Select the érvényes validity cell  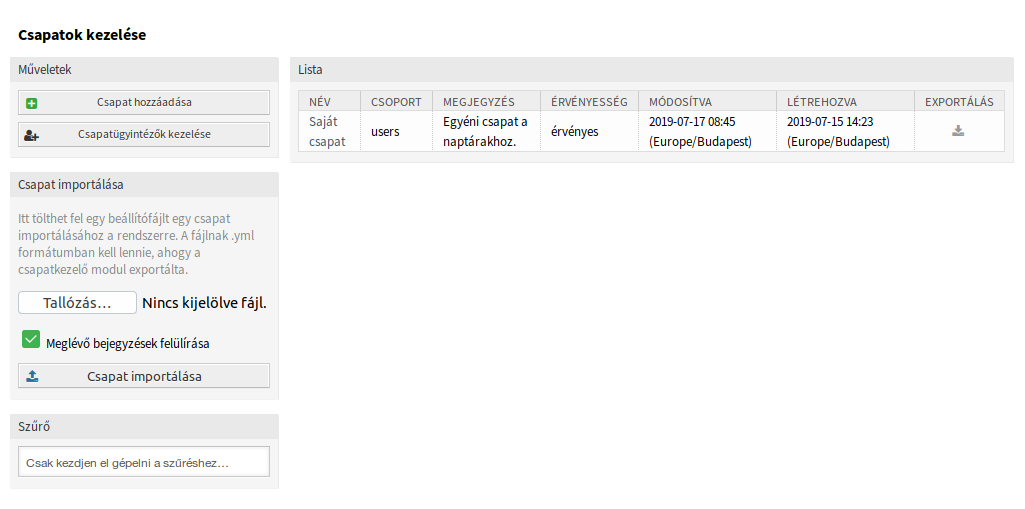tap(589, 131)
